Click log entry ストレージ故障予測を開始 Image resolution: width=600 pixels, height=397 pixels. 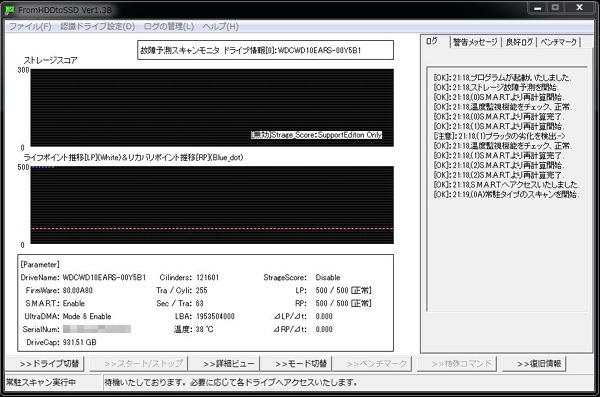click(x=496, y=87)
